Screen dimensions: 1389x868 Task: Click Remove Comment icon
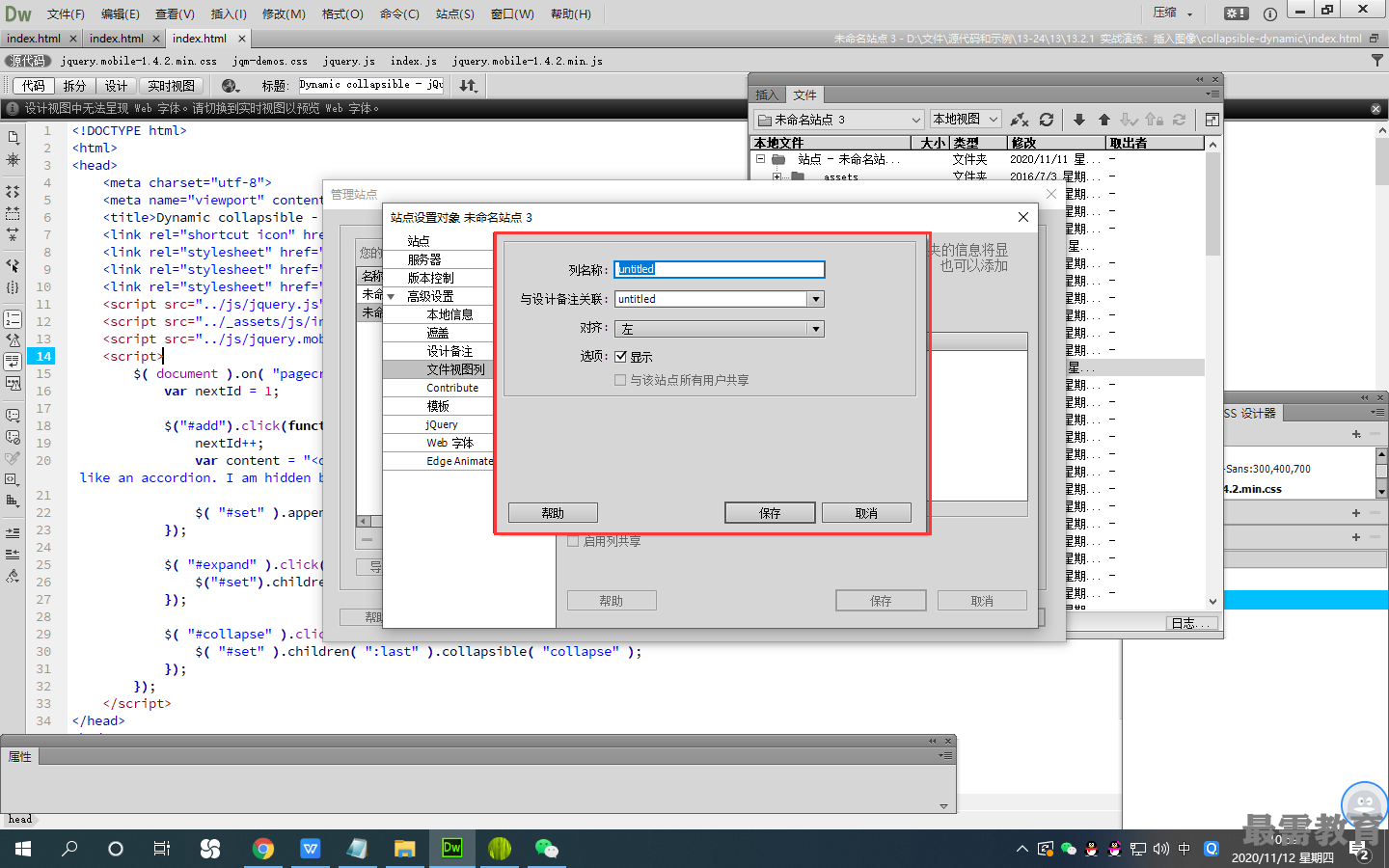[13, 437]
